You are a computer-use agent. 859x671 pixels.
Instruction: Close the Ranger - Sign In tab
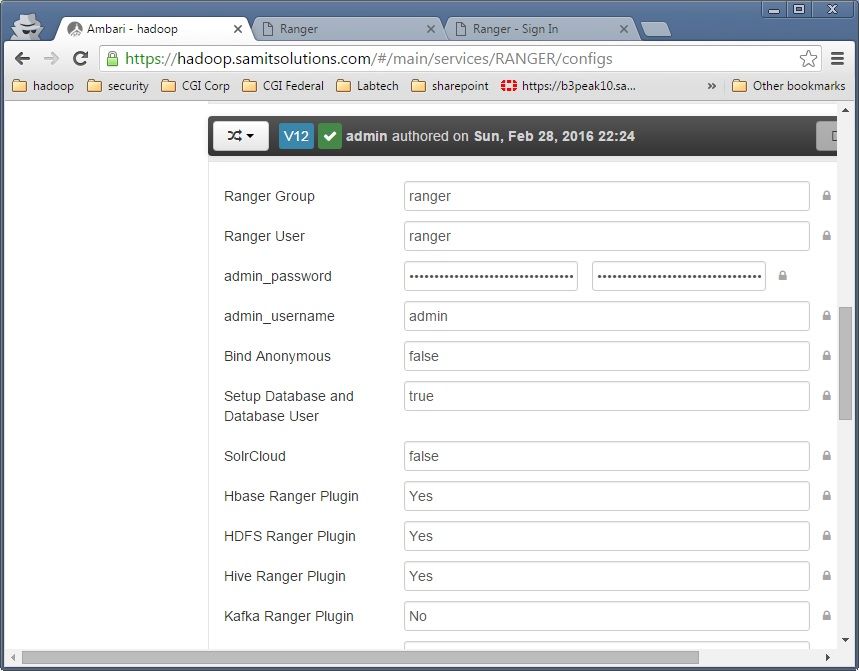coord(624,29)
